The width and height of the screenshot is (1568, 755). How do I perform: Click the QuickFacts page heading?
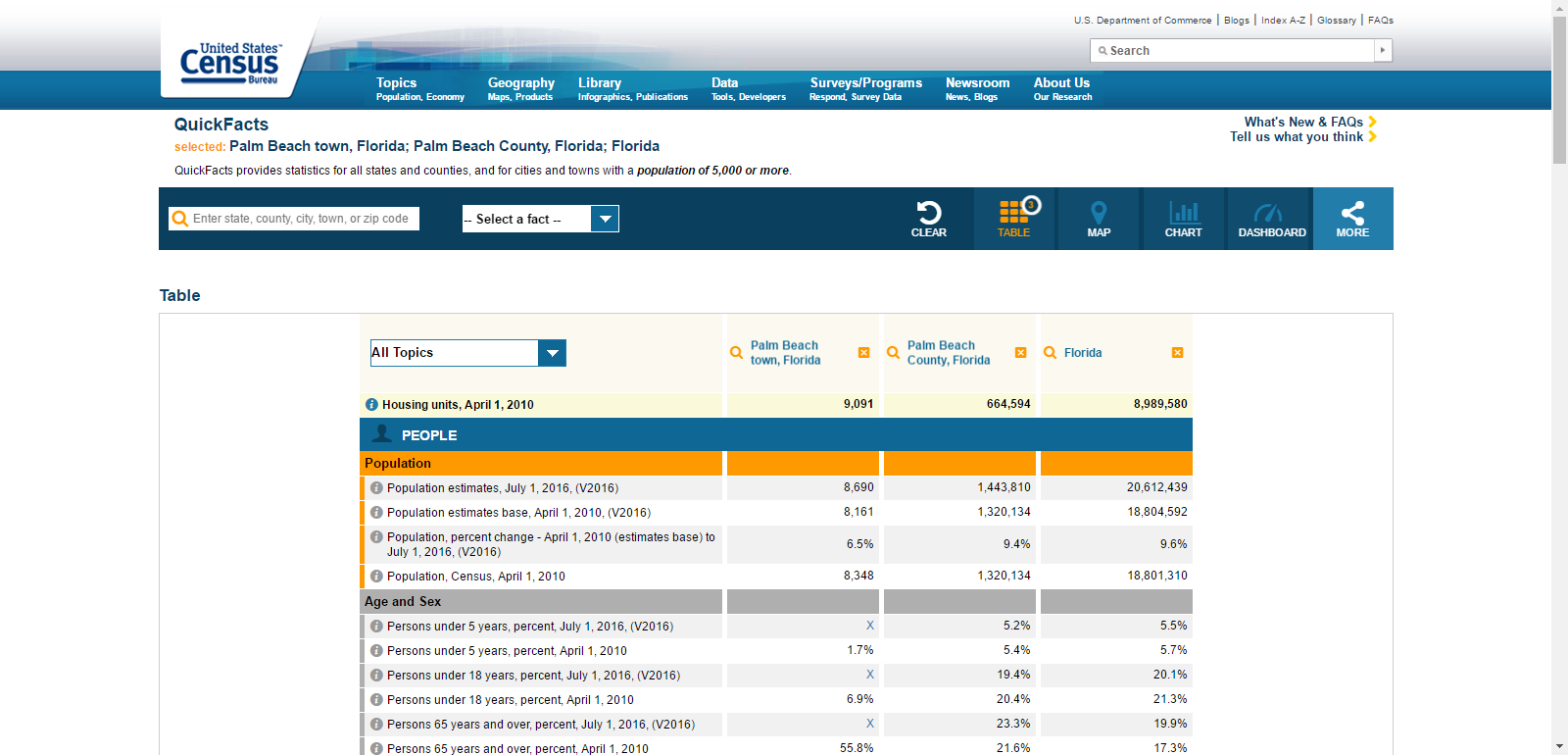(x=221, y=125)
